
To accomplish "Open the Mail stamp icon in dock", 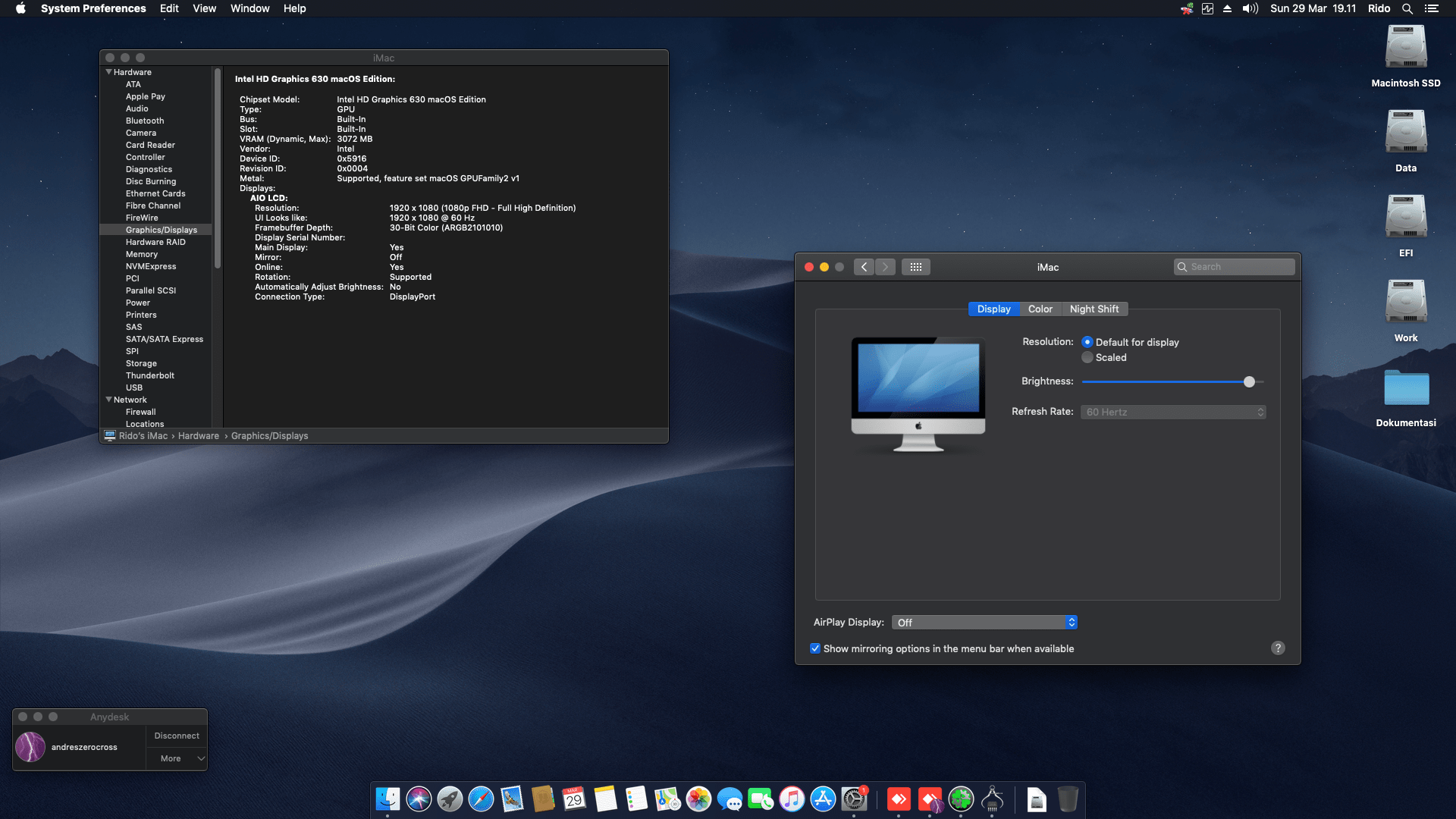I will [512, 799].
